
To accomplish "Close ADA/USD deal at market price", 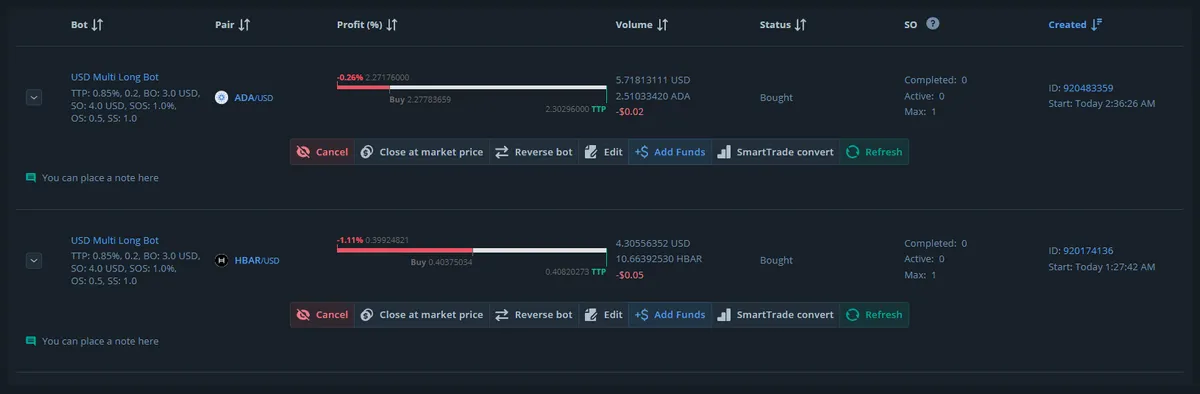I will coord(422,152).
